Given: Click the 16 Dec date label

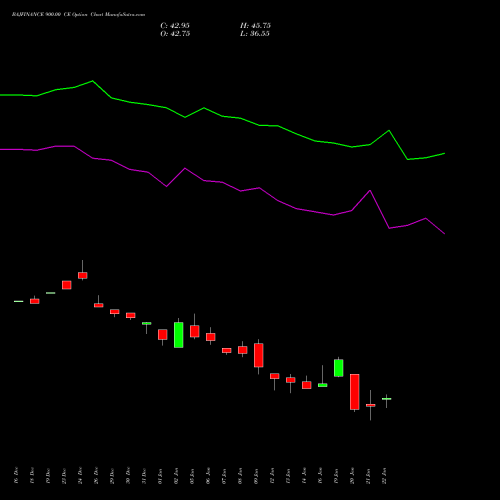Looking at the screenshot, I should (16, 476).
